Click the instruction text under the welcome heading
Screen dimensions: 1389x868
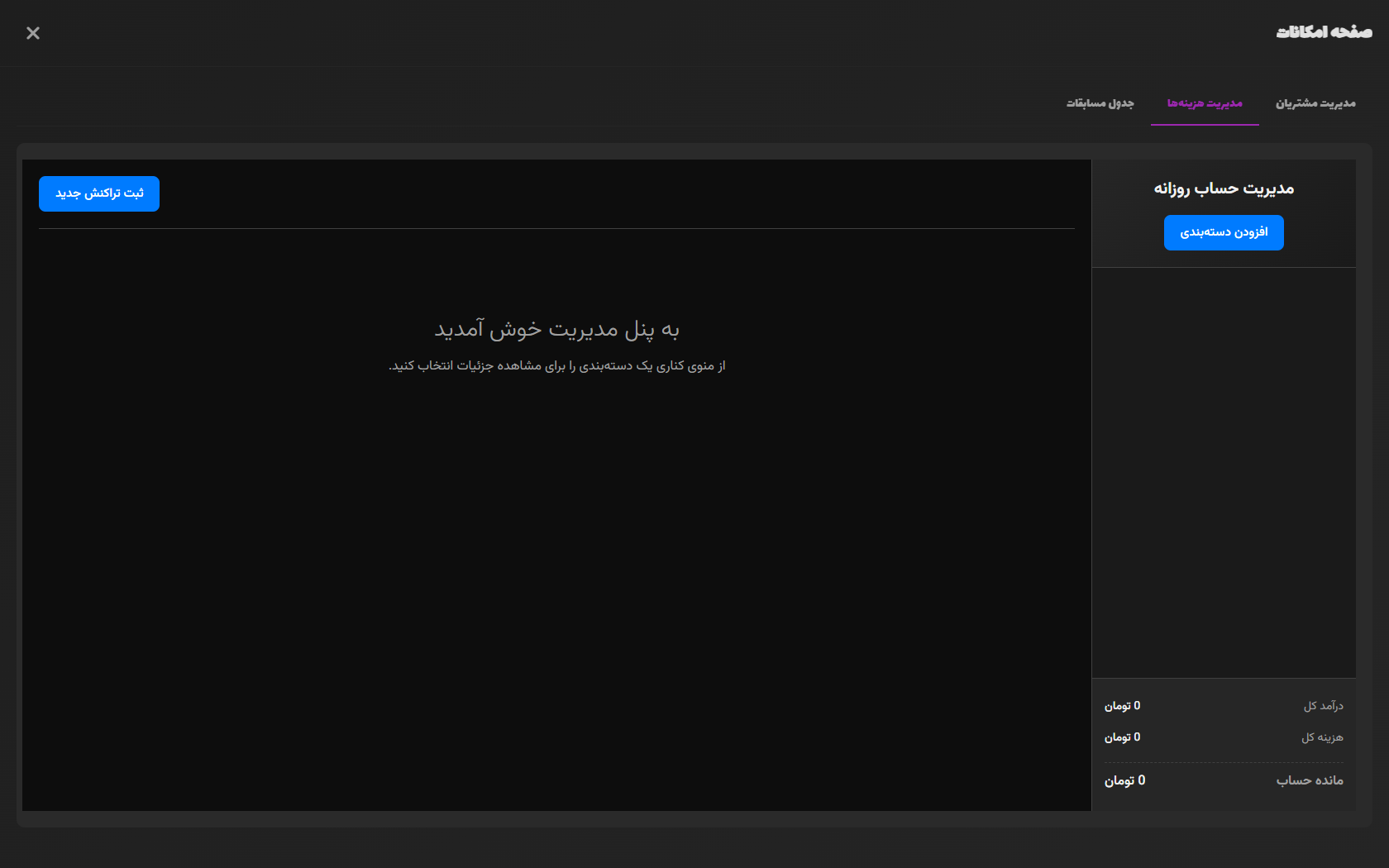pos(556,365)
